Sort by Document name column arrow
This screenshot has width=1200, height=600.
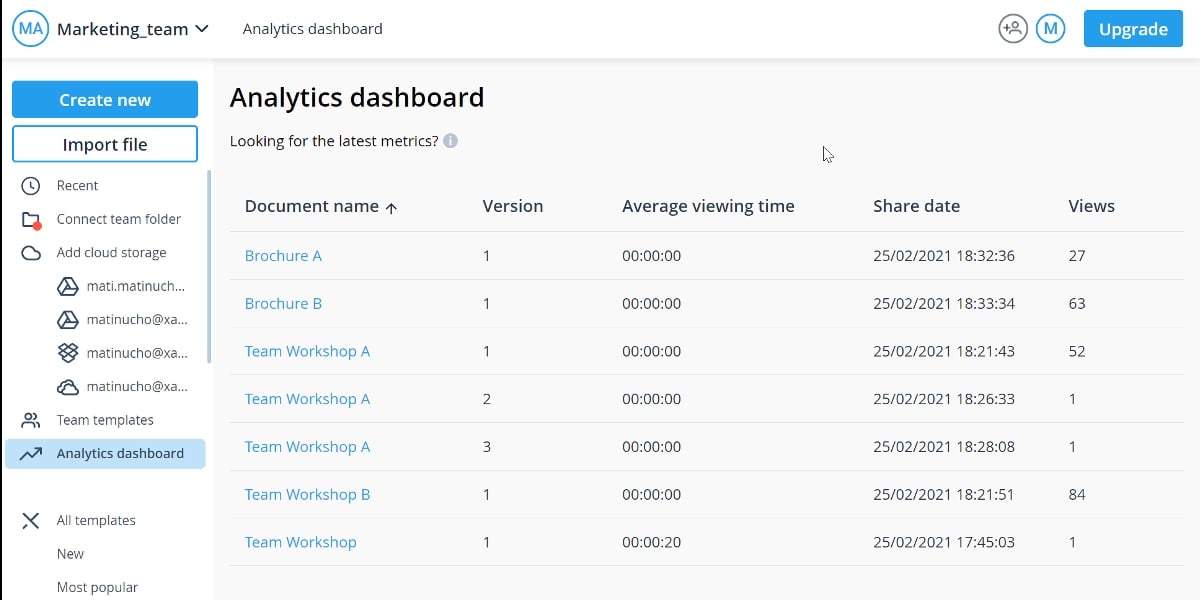coord(391,208)
